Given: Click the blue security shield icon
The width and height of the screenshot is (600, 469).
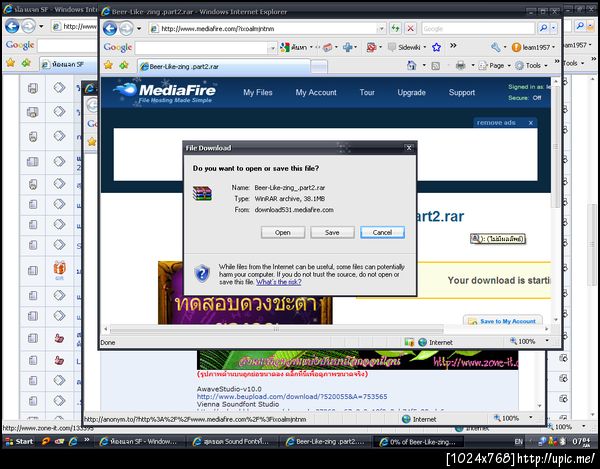Looking at the screenshot, I should click(x=202, y=274).
